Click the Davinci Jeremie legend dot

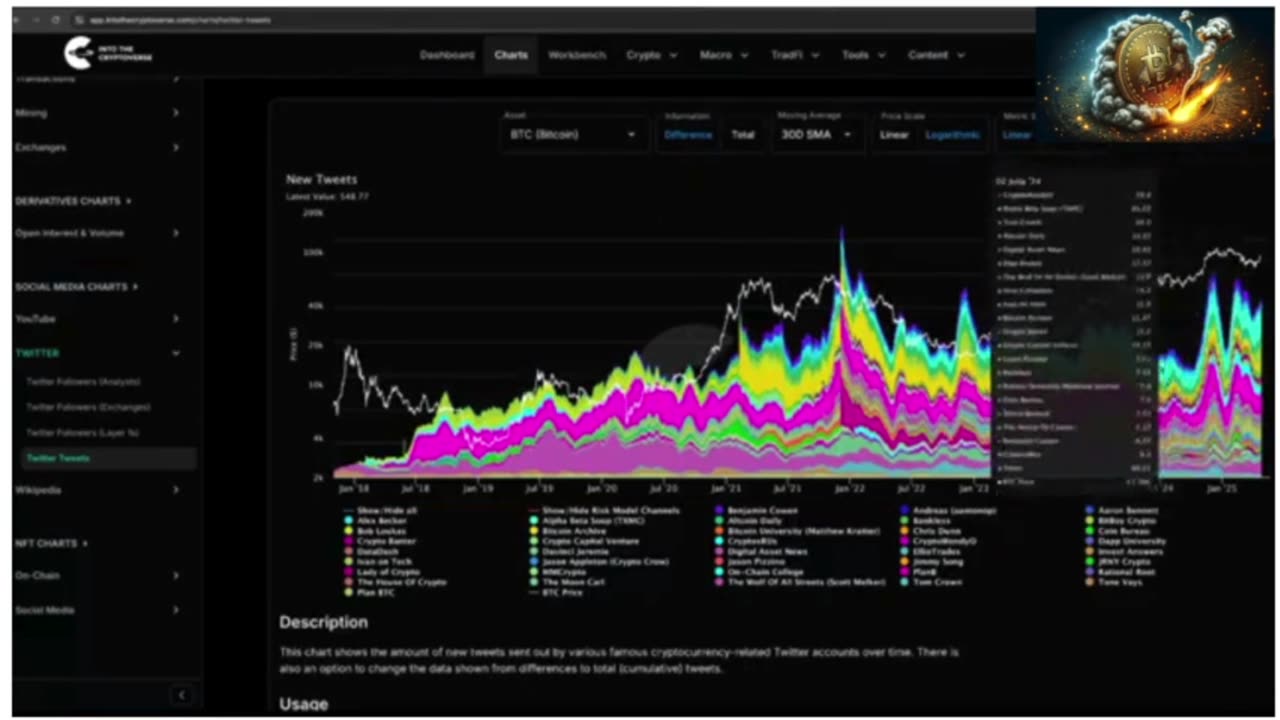534,551
